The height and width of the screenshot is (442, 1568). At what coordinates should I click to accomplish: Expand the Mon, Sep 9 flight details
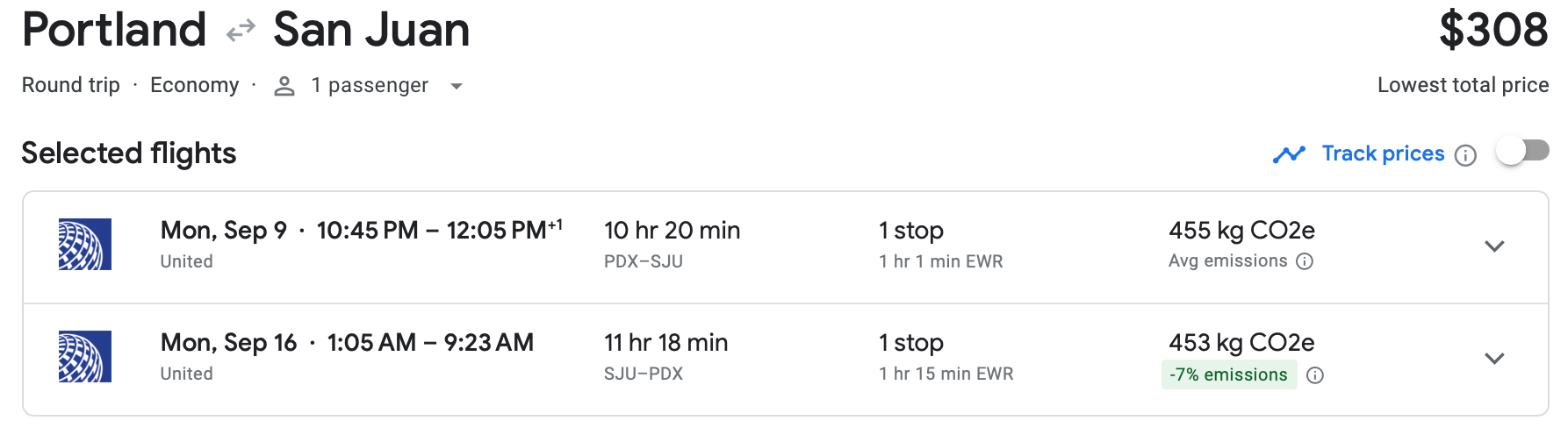point(1494,246)
